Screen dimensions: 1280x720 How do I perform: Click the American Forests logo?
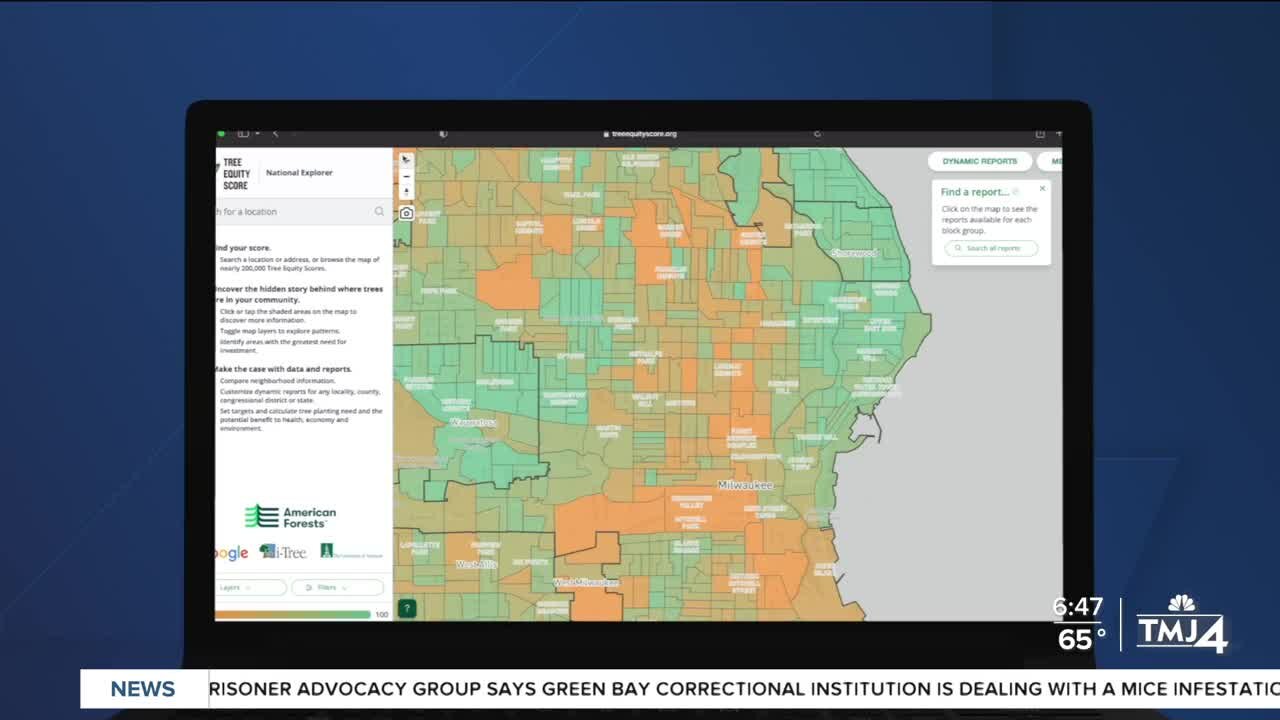click(290, 516)
